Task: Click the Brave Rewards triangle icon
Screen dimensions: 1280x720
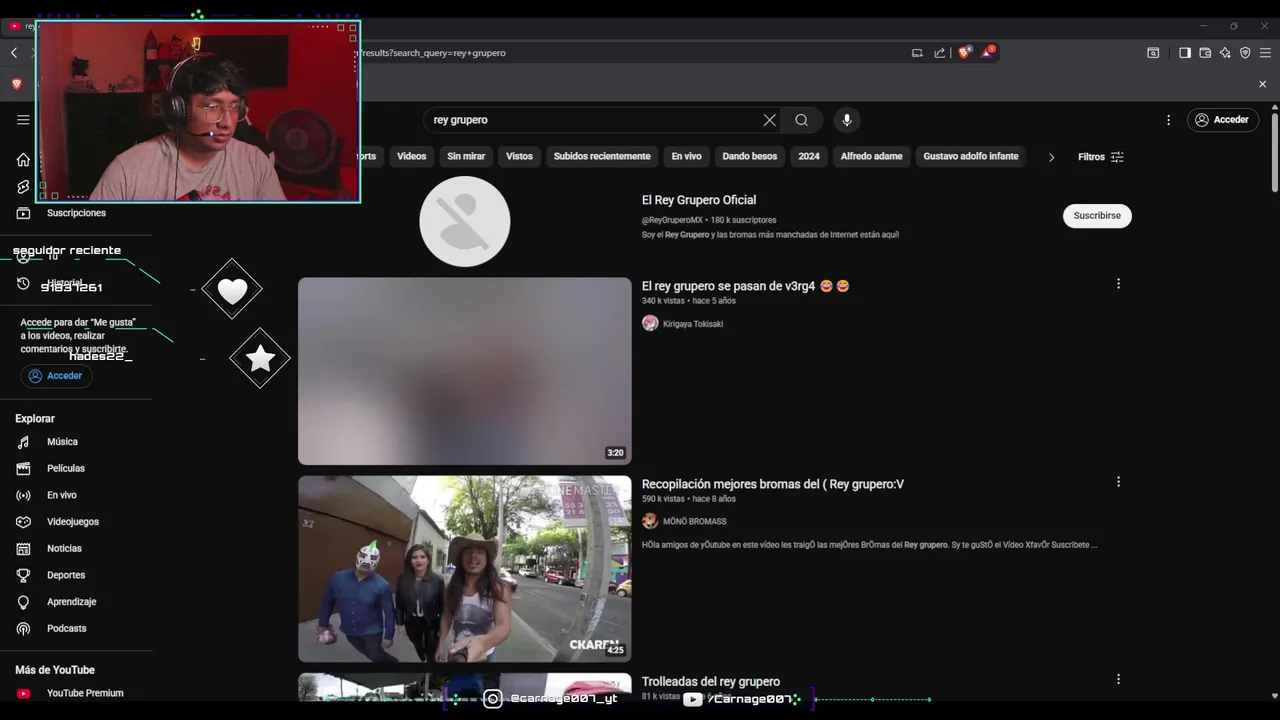Action: coord(987,52)
